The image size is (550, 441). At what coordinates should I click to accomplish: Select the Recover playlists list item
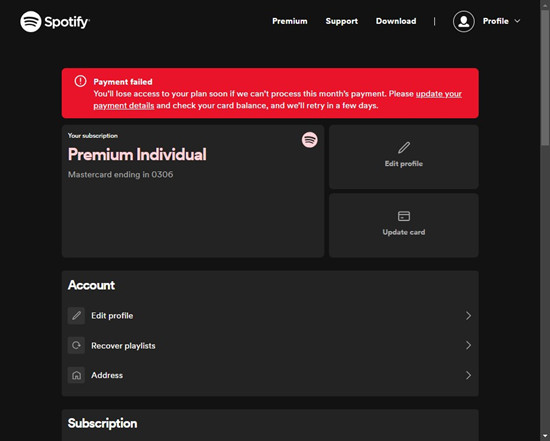point(270,345)
